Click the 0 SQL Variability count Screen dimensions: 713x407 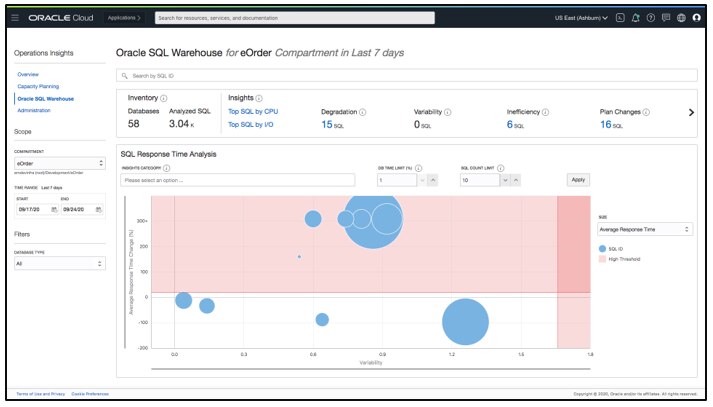click(422, 124)
